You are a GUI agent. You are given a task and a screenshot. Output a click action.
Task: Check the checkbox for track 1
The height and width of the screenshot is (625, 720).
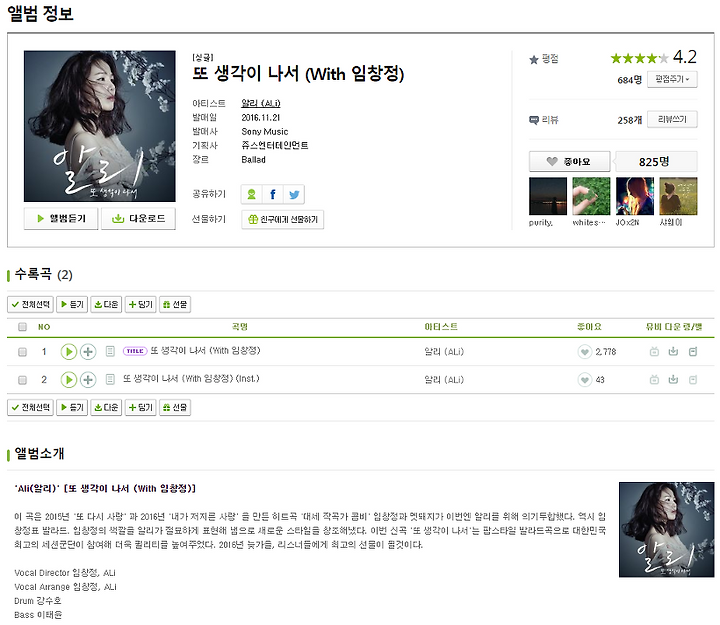coord(22,352)
